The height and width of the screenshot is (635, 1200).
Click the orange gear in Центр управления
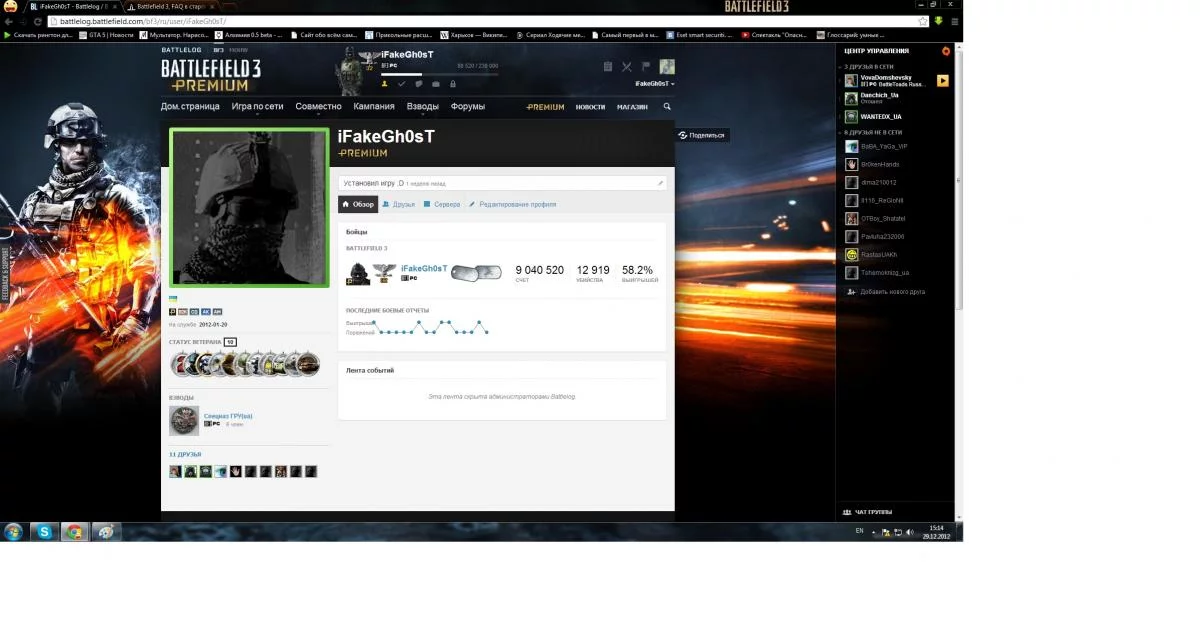pos(946,50)
